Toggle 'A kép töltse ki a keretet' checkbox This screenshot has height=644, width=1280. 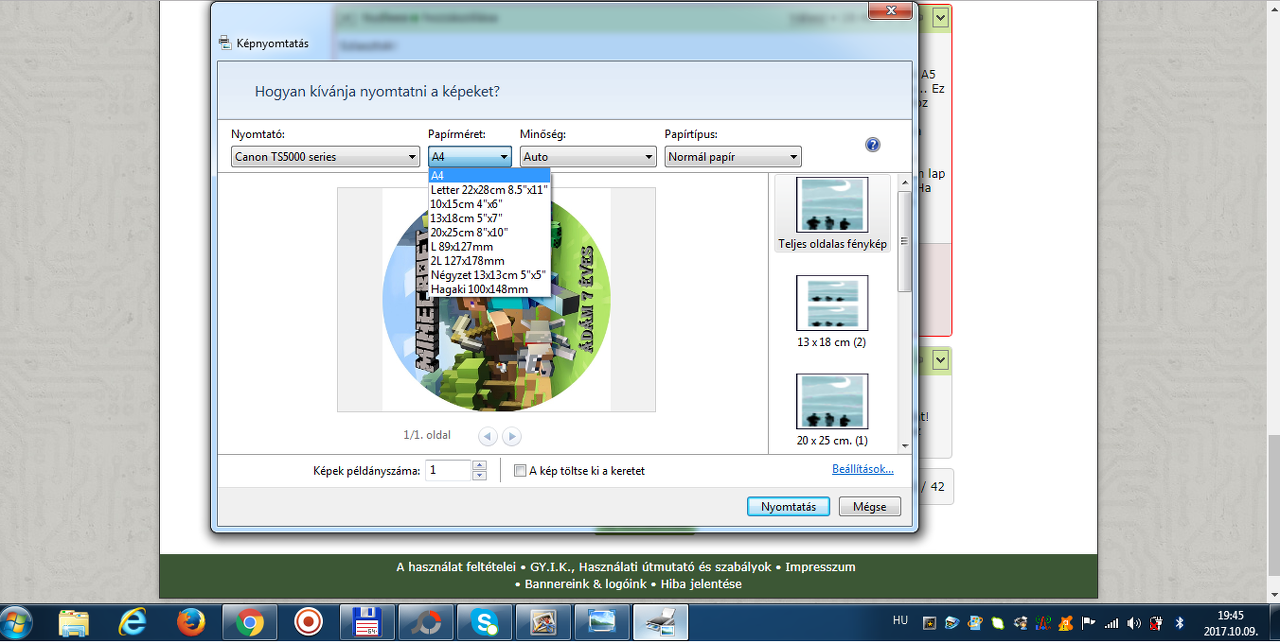[x=520, y=471]
